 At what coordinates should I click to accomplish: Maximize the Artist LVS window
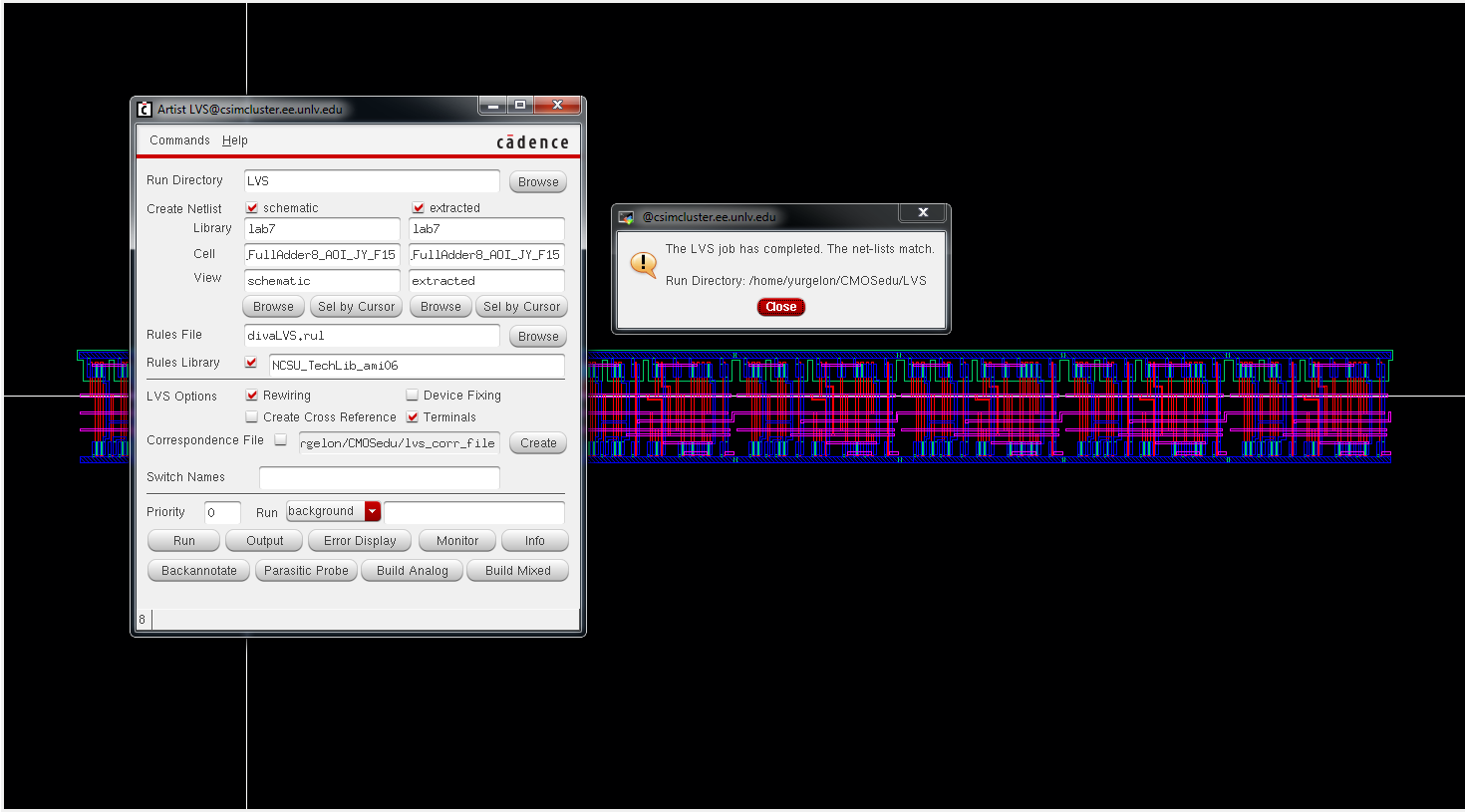click(520, 105)
